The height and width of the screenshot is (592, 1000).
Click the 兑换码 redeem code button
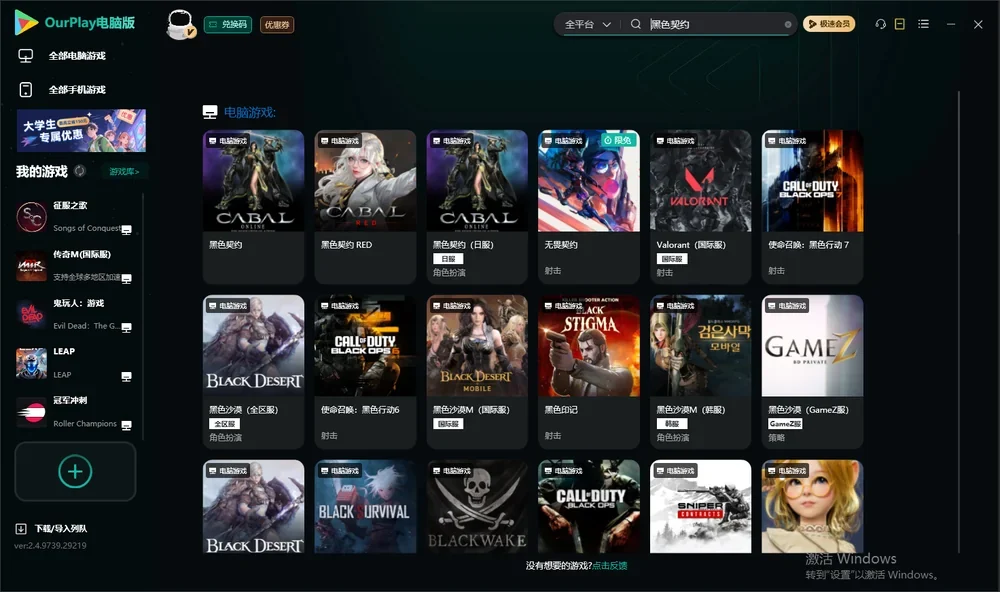228,24
